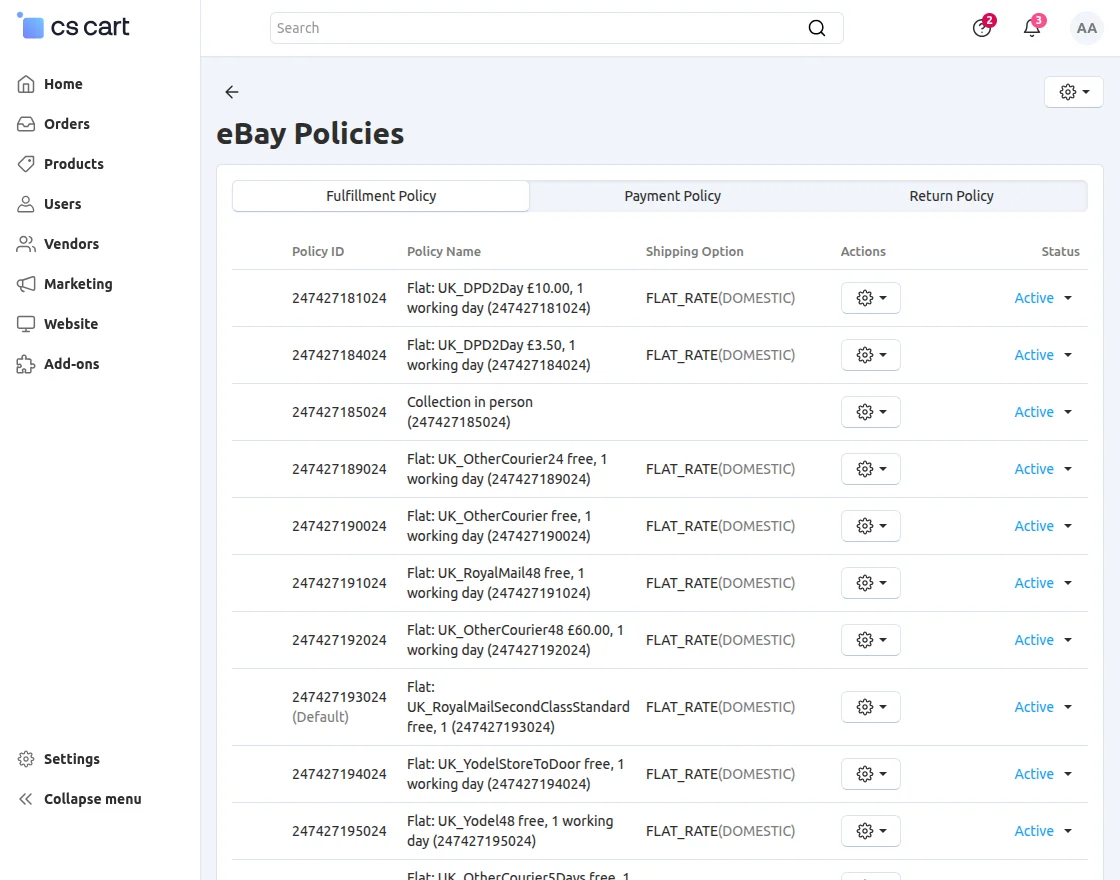Switch to the Payment Policy tab

(672, 196)
